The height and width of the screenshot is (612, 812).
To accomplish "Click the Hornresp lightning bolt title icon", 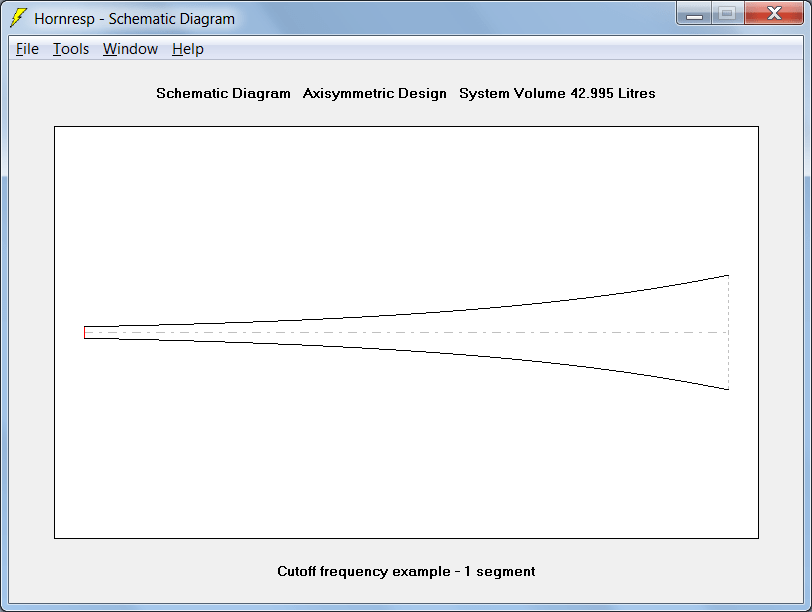I will tap(18, 18).
